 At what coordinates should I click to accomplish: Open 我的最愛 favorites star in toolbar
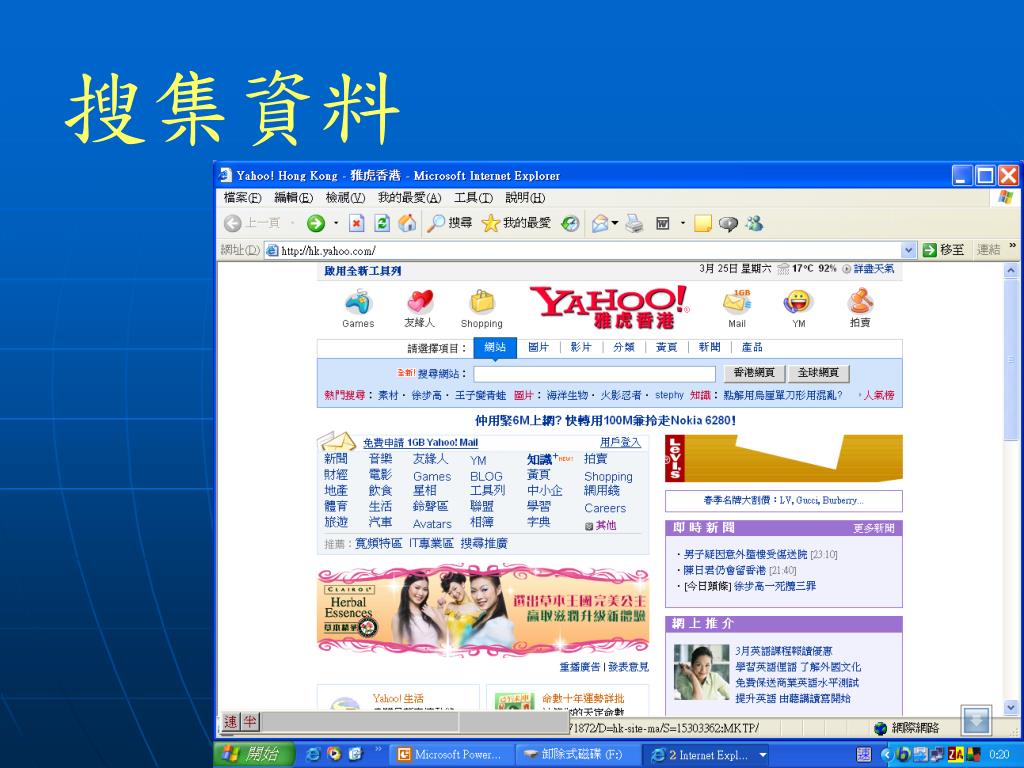[x=516, y=223]
